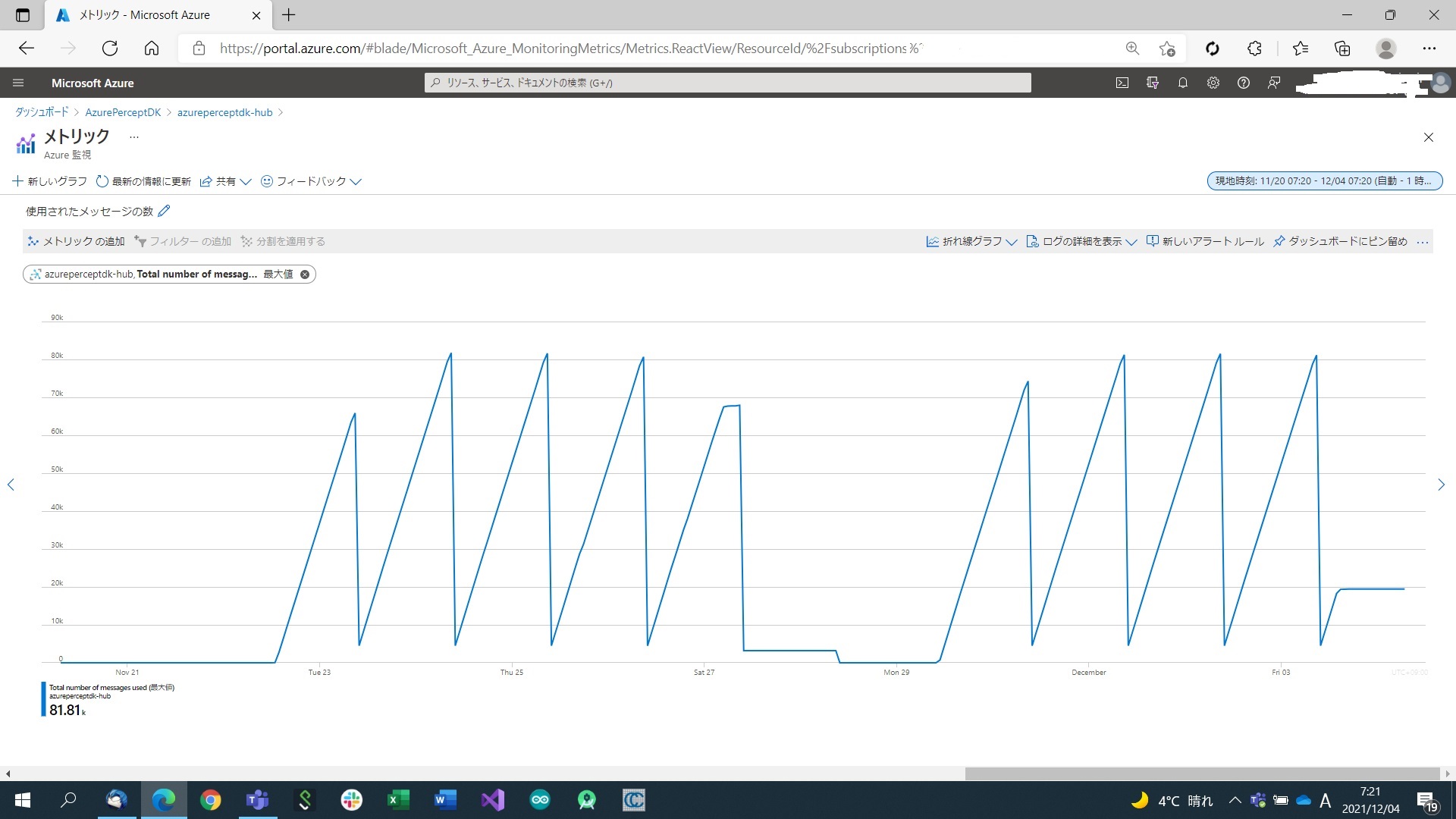This screenshot has height=819, width=1456.
Task: Open the time range picker showing 11/20 - 12/04
Action: pyautogui.click(x=1324, y=180)
